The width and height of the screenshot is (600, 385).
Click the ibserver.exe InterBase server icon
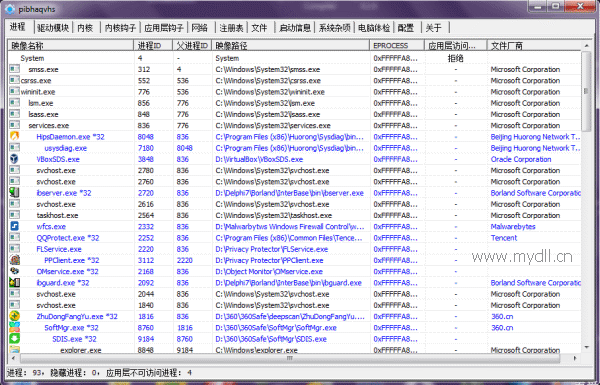coord(14,192)
